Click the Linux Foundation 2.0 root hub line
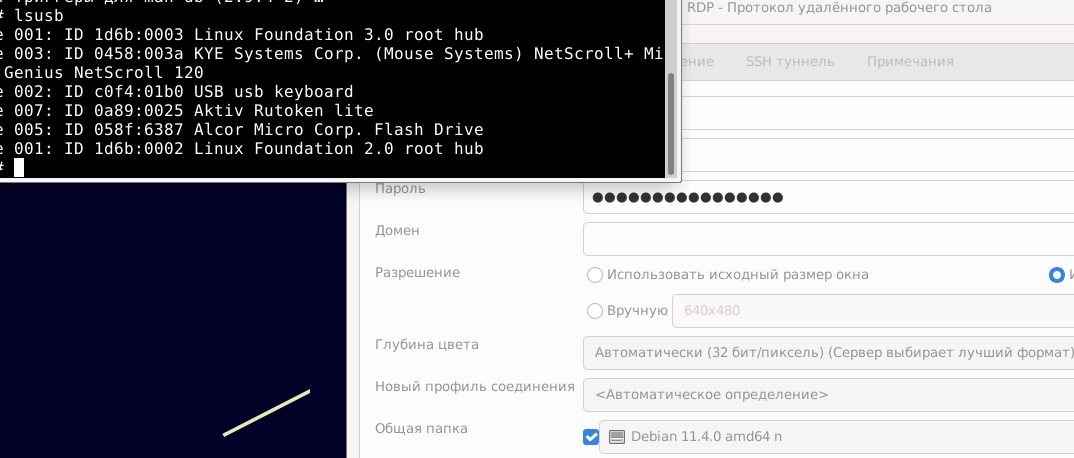 tap(241, 149)
